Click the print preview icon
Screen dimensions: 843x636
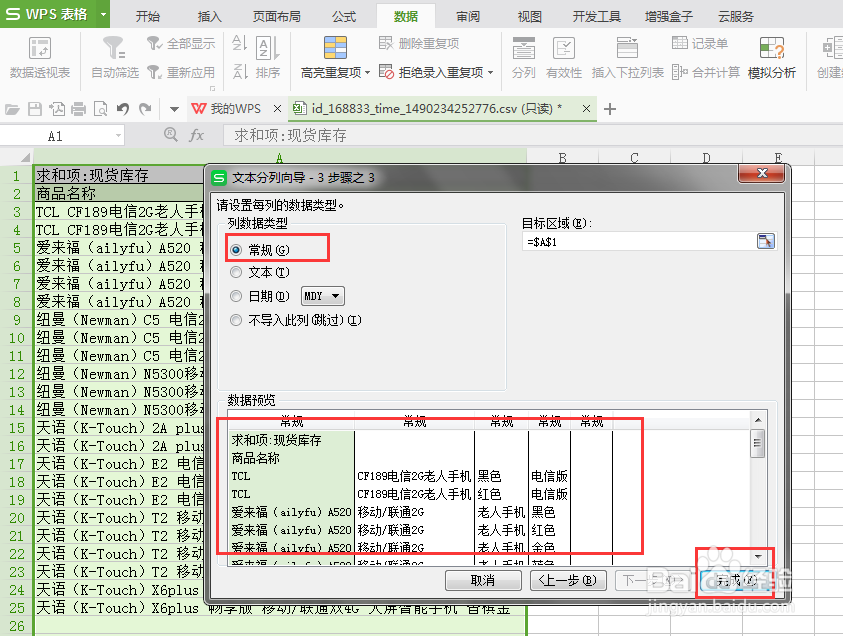tap(101, 109)
